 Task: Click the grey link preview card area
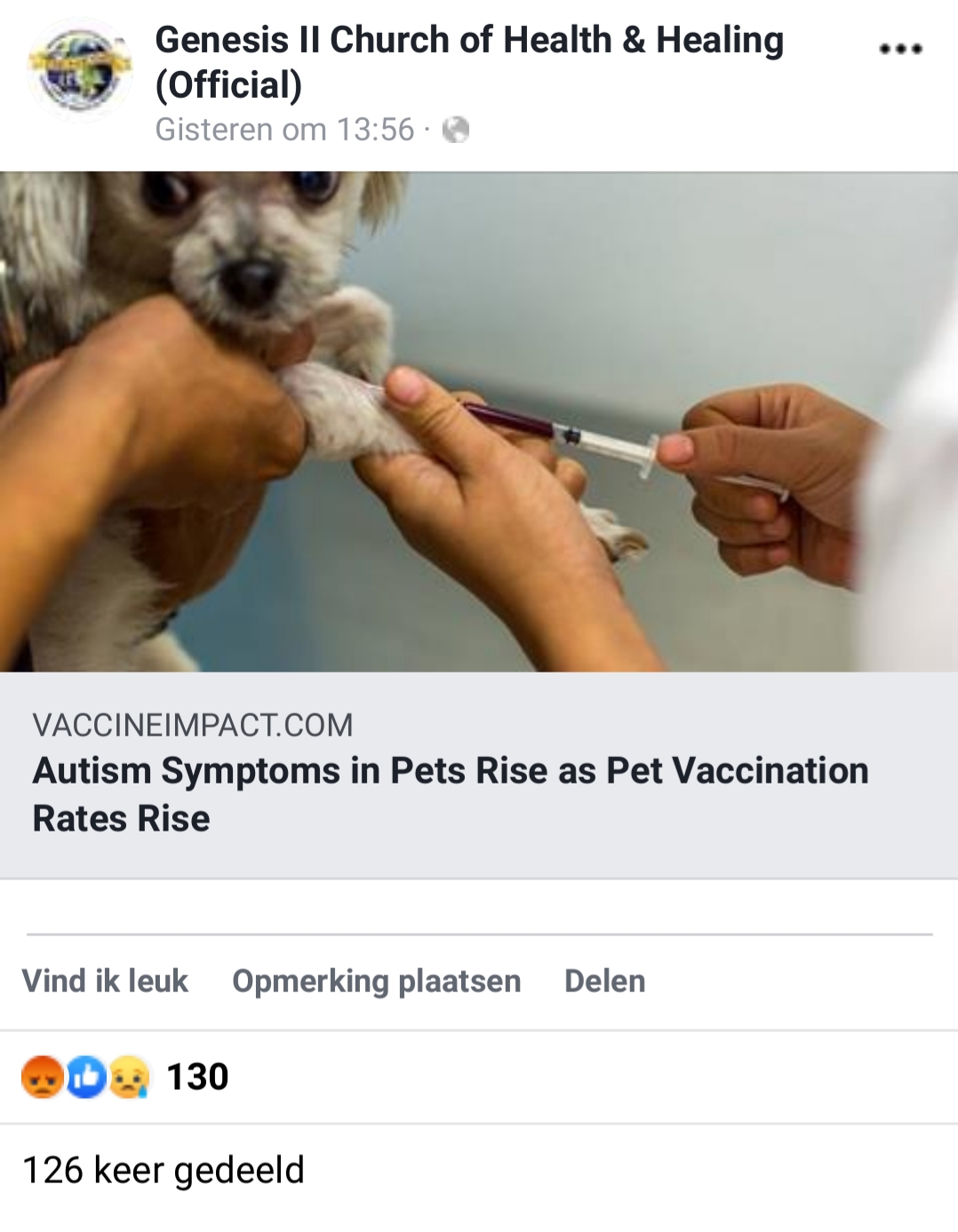coord(479,775)
